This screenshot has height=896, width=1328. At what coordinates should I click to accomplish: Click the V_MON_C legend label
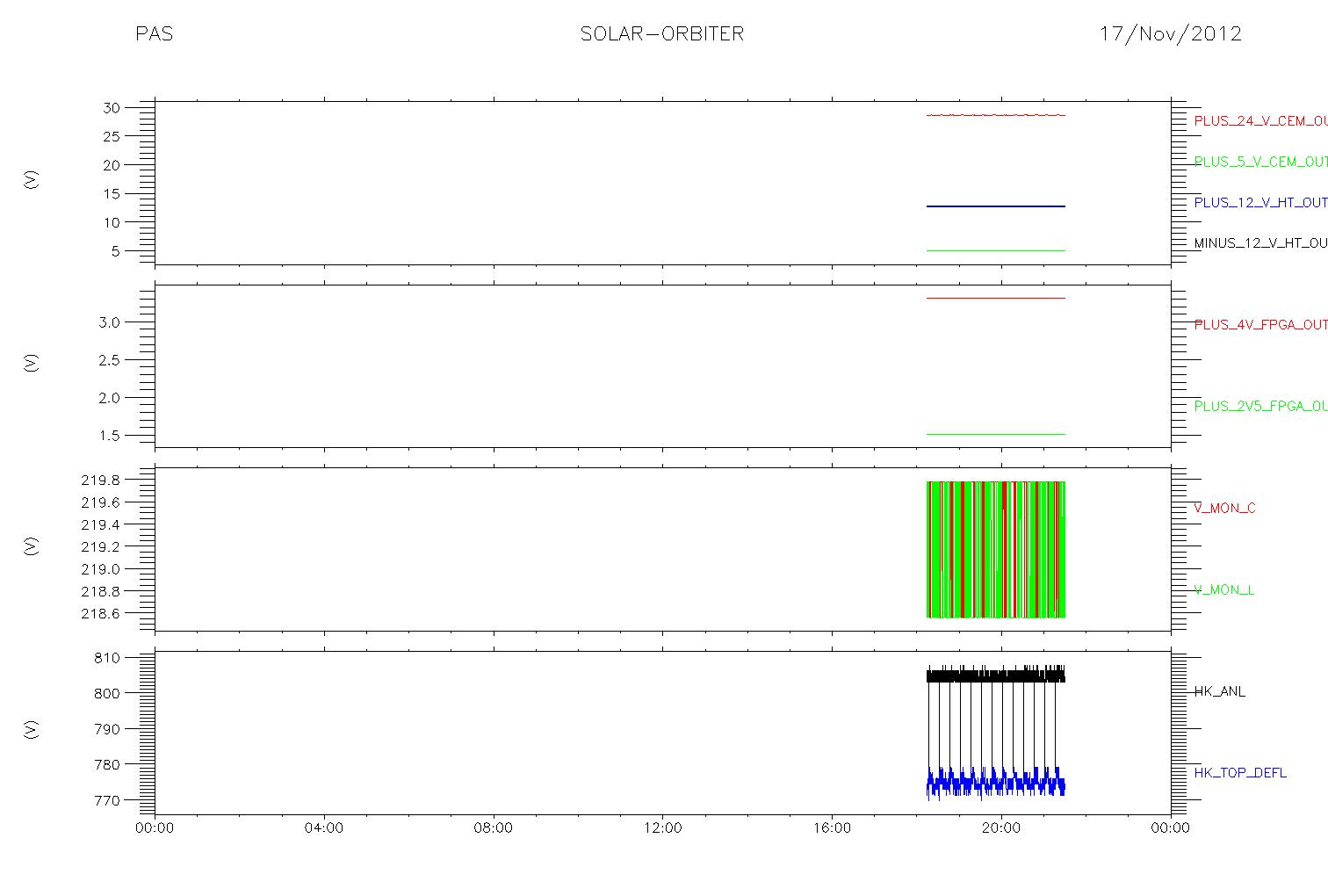coord(1224,508)
